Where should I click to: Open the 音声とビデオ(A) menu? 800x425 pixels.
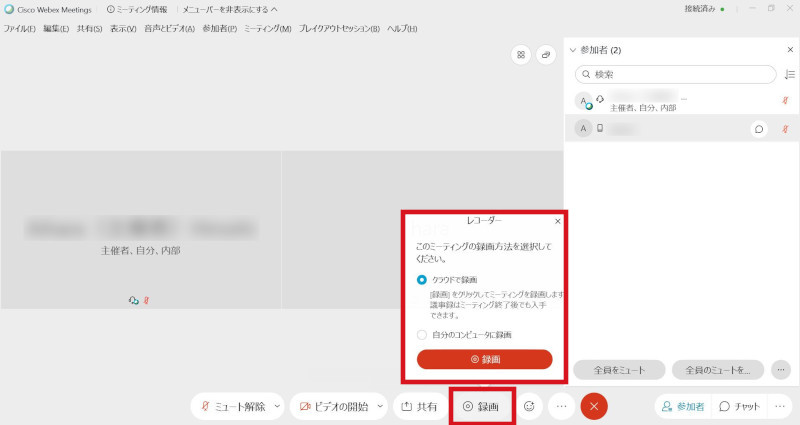pyautogui.click(x=169, y=28)
